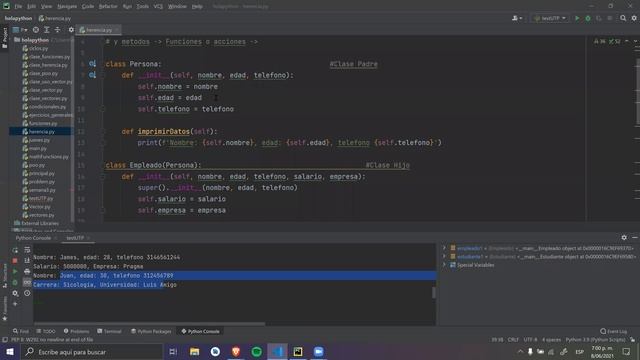The height and width of the screenshot is (360, 640).
Task: Open ciclos.py in the project tree
Action: tap(38, 48)
